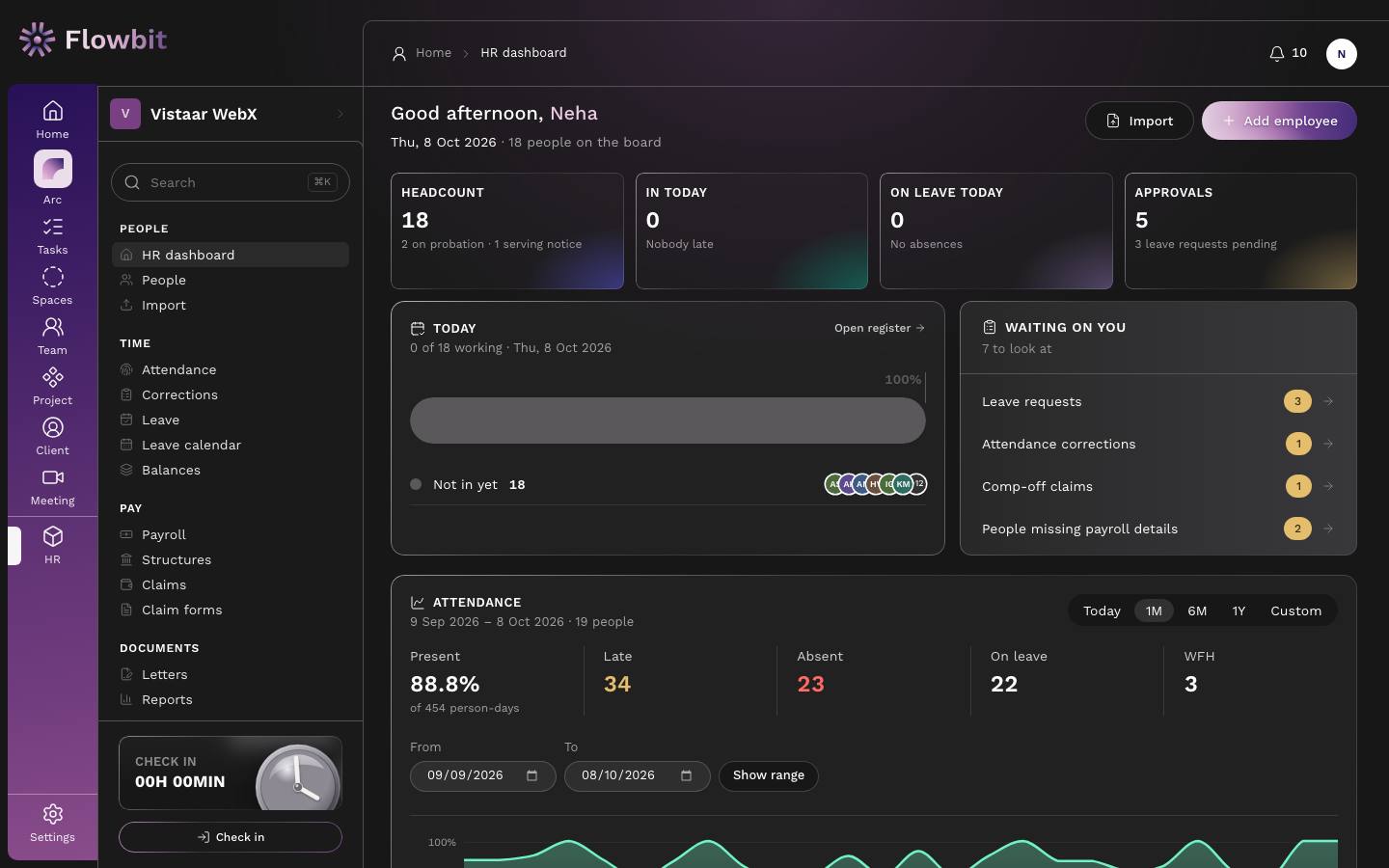Screen dimensions: 1389x868
Task: Open Attendance corrections row arrow
Action: 1328,444
